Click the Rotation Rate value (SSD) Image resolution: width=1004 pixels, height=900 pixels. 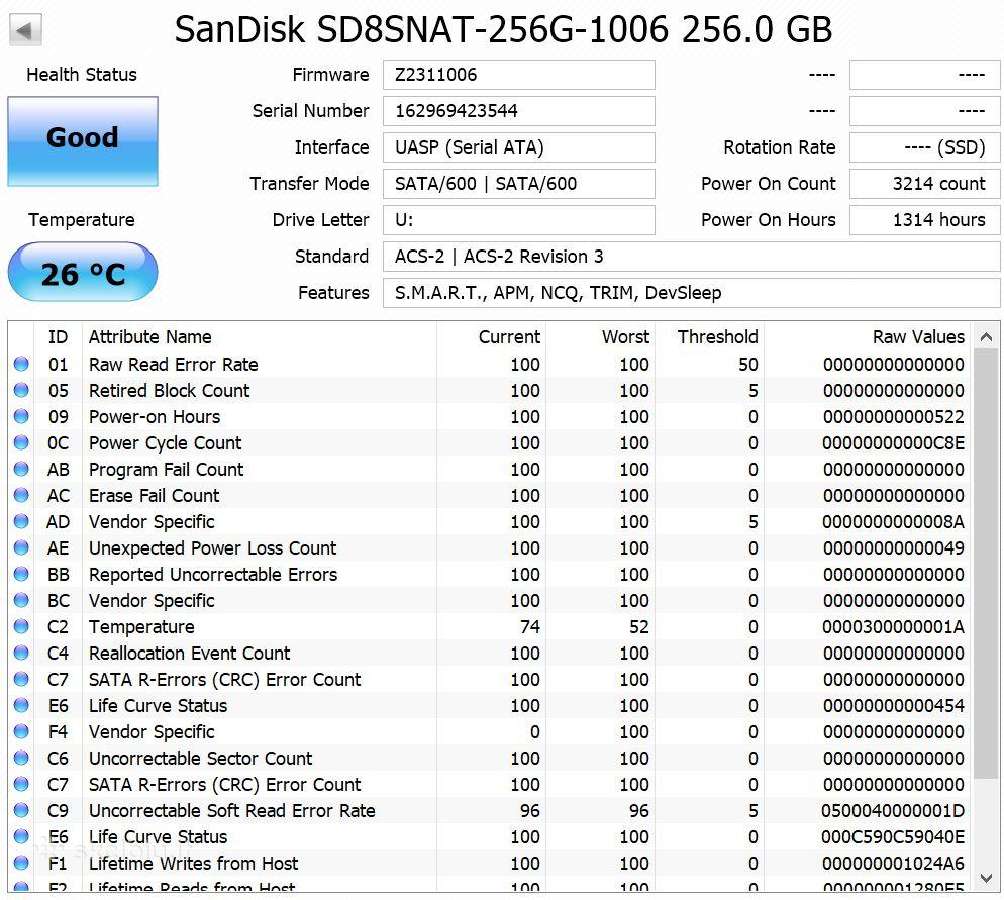[x=925, y=147]
